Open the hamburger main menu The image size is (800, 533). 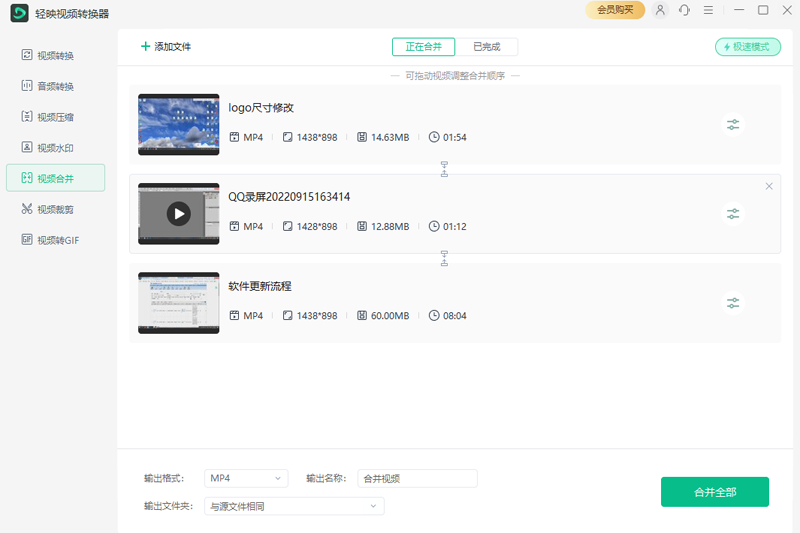pyautogui.click(x=708, y=10)
